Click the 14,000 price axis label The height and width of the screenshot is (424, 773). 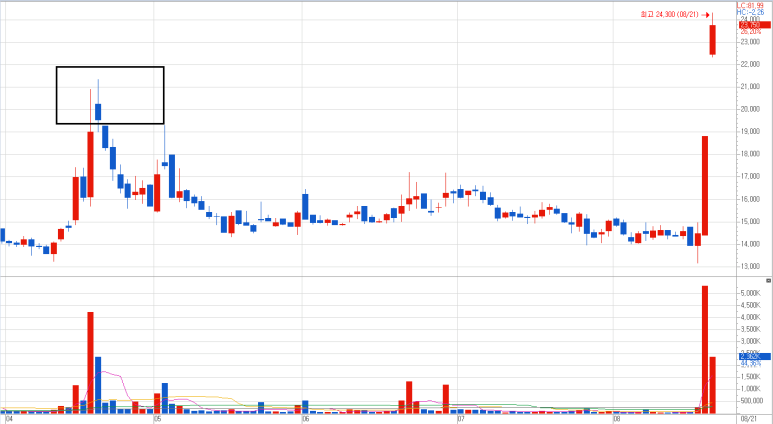[750, 244]
